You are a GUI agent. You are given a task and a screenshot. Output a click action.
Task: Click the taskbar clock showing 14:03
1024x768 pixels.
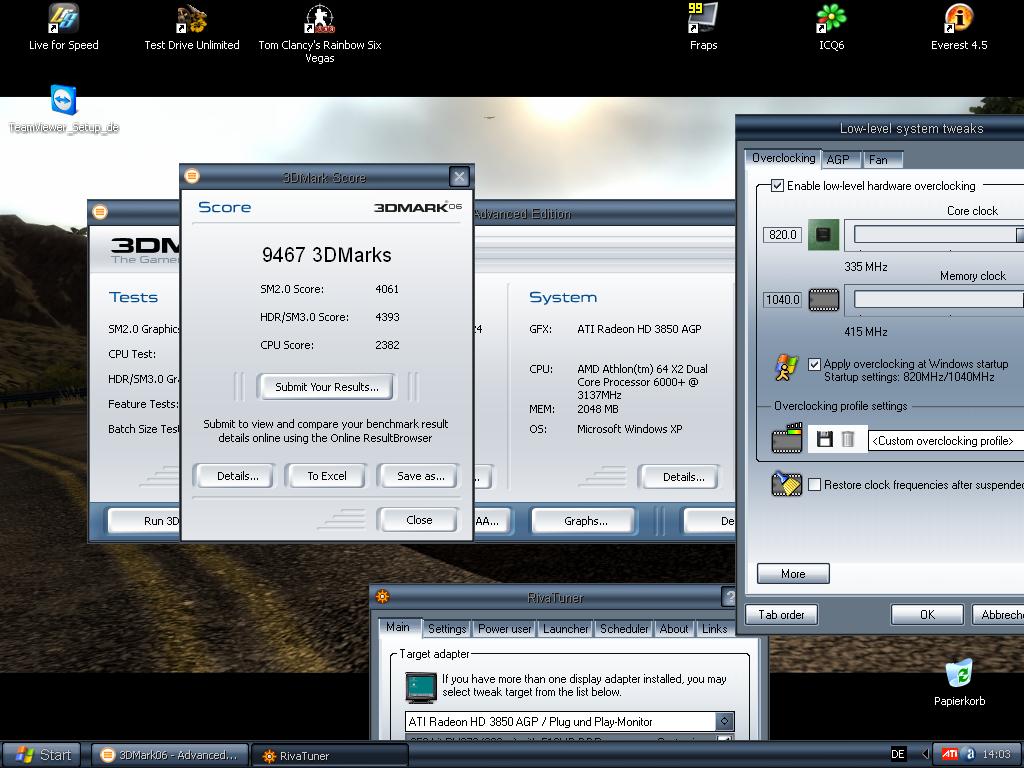996,754
